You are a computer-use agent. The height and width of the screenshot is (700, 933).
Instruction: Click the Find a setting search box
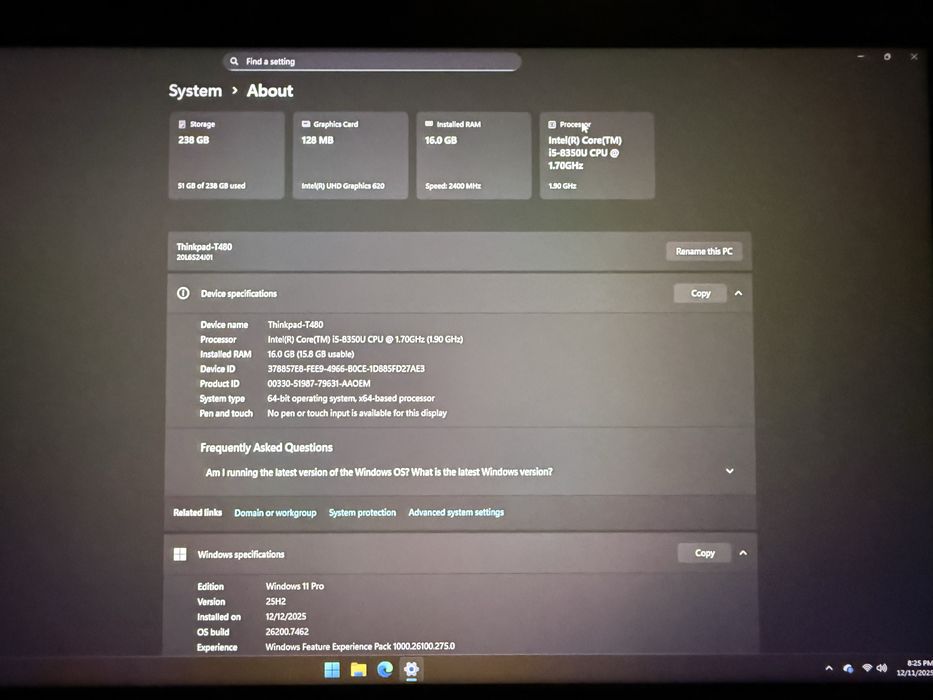pos(372,61)
